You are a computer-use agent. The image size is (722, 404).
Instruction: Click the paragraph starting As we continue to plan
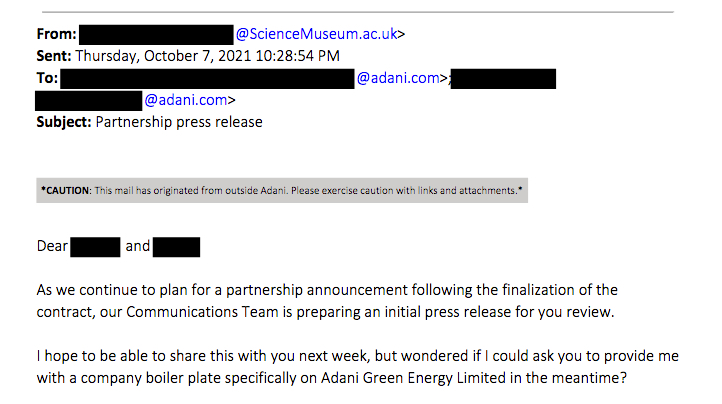point(326,301)
